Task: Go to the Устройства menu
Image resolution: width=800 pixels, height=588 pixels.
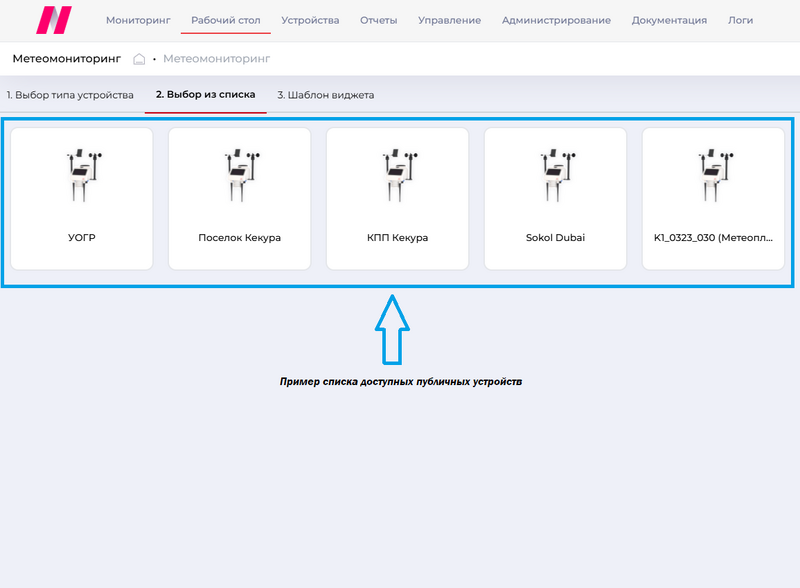Action: [x=310, y=20]
